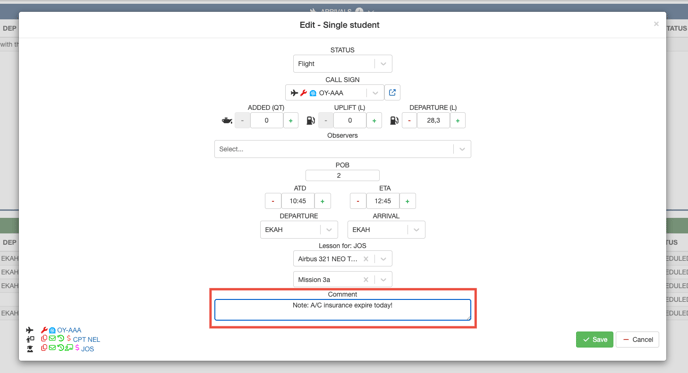Decrease the Uplift (L) value

pos(326,120)
